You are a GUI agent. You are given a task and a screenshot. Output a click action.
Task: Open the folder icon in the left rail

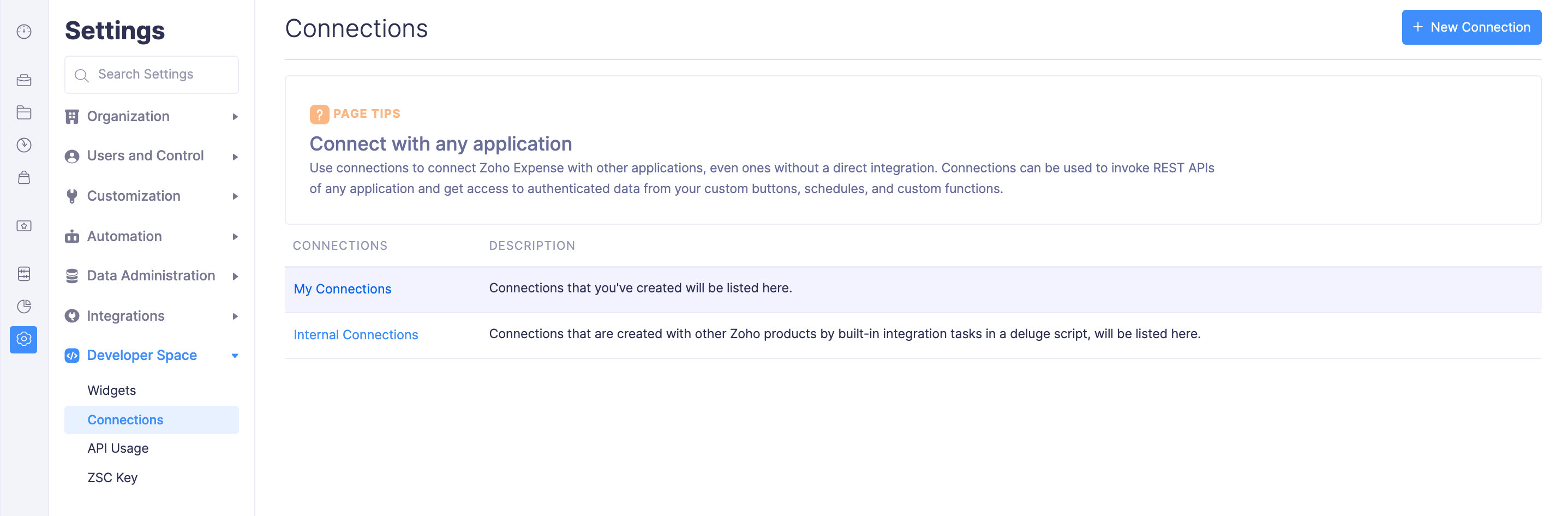pyautogui.click(x=24, y=112)
